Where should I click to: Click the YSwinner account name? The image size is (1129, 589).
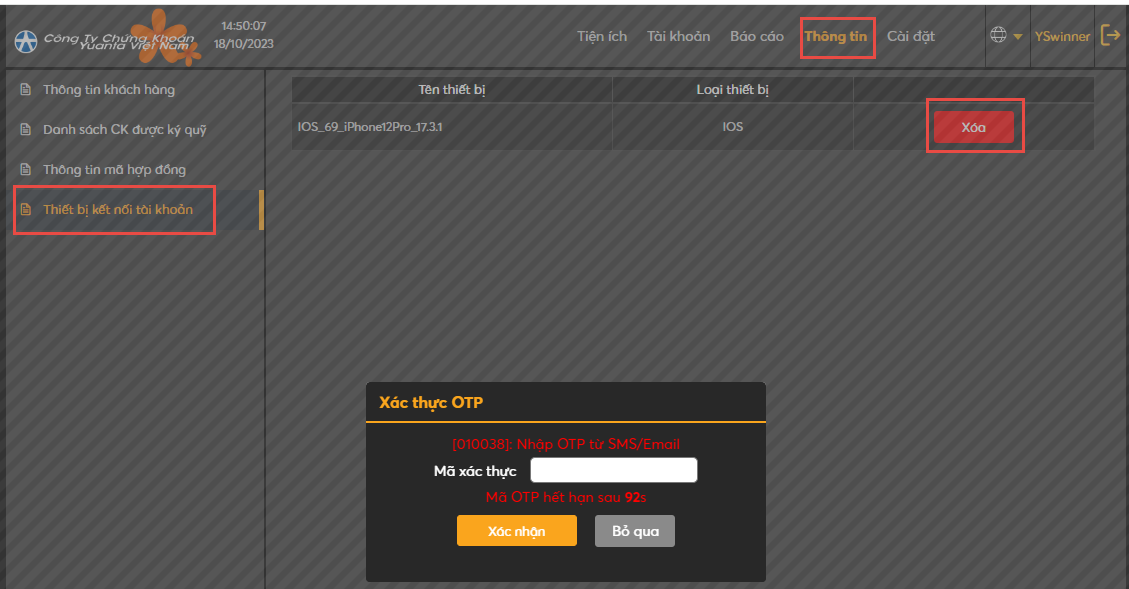pyautogui.click(x=1062, y=36)
